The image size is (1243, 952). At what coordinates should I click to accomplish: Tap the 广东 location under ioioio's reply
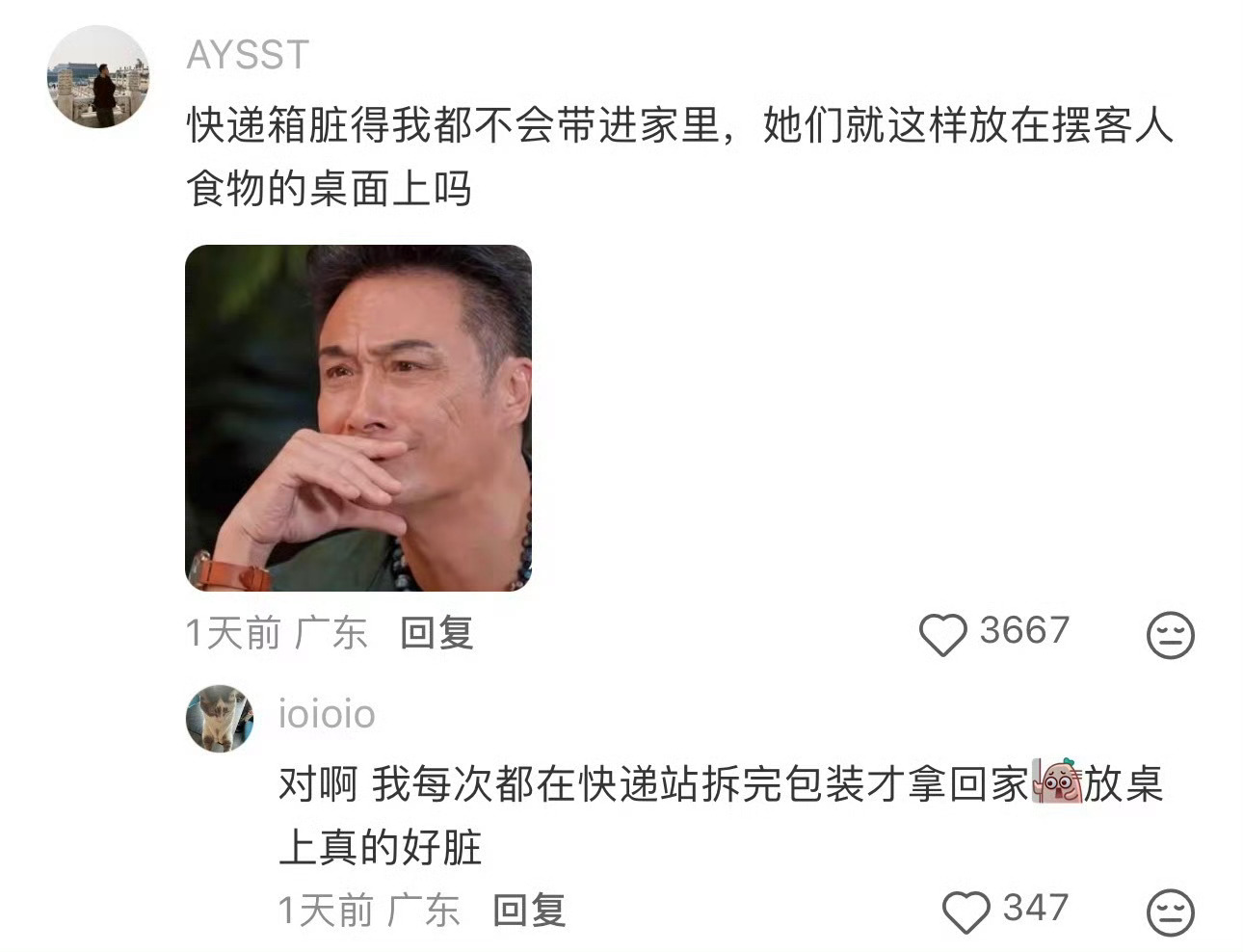424,911
